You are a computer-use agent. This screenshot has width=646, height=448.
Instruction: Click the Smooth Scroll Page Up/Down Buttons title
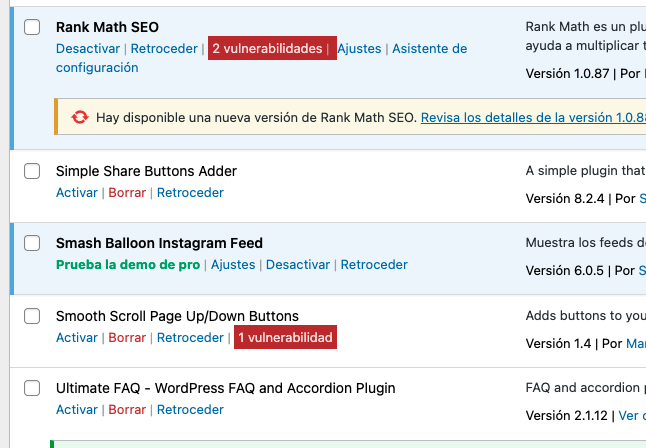(177, 316)
